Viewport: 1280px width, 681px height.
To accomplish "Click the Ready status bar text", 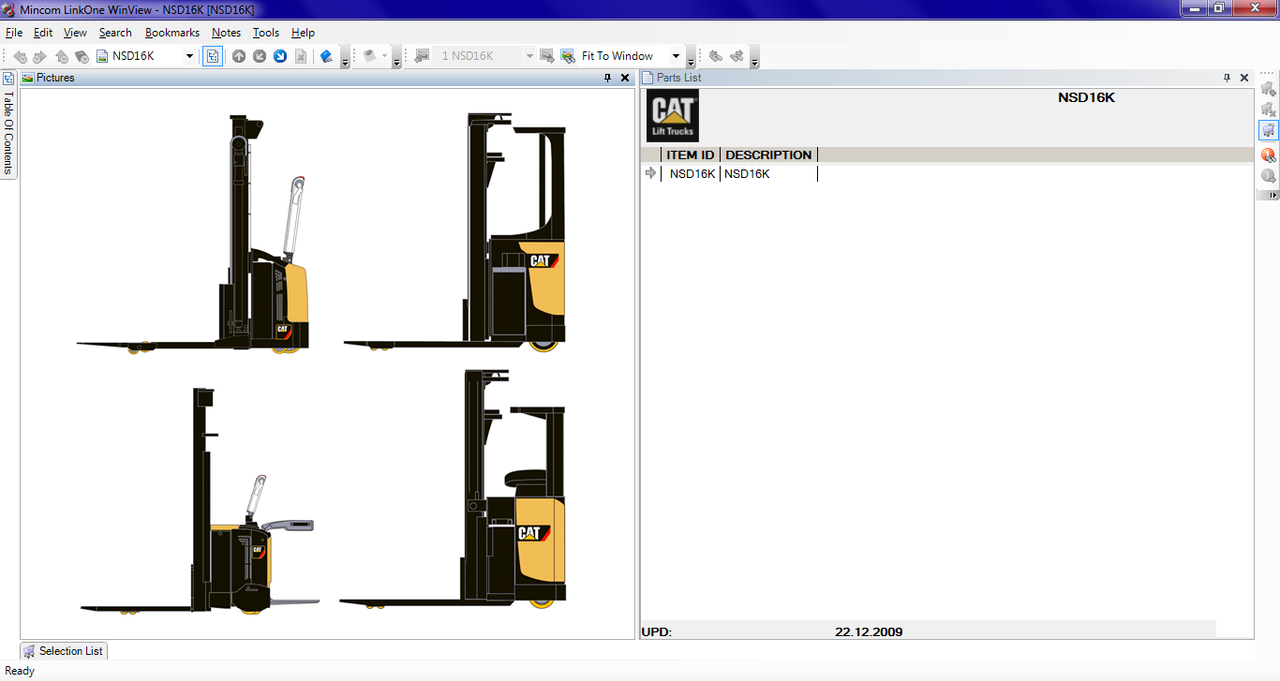I will point(20,671).
